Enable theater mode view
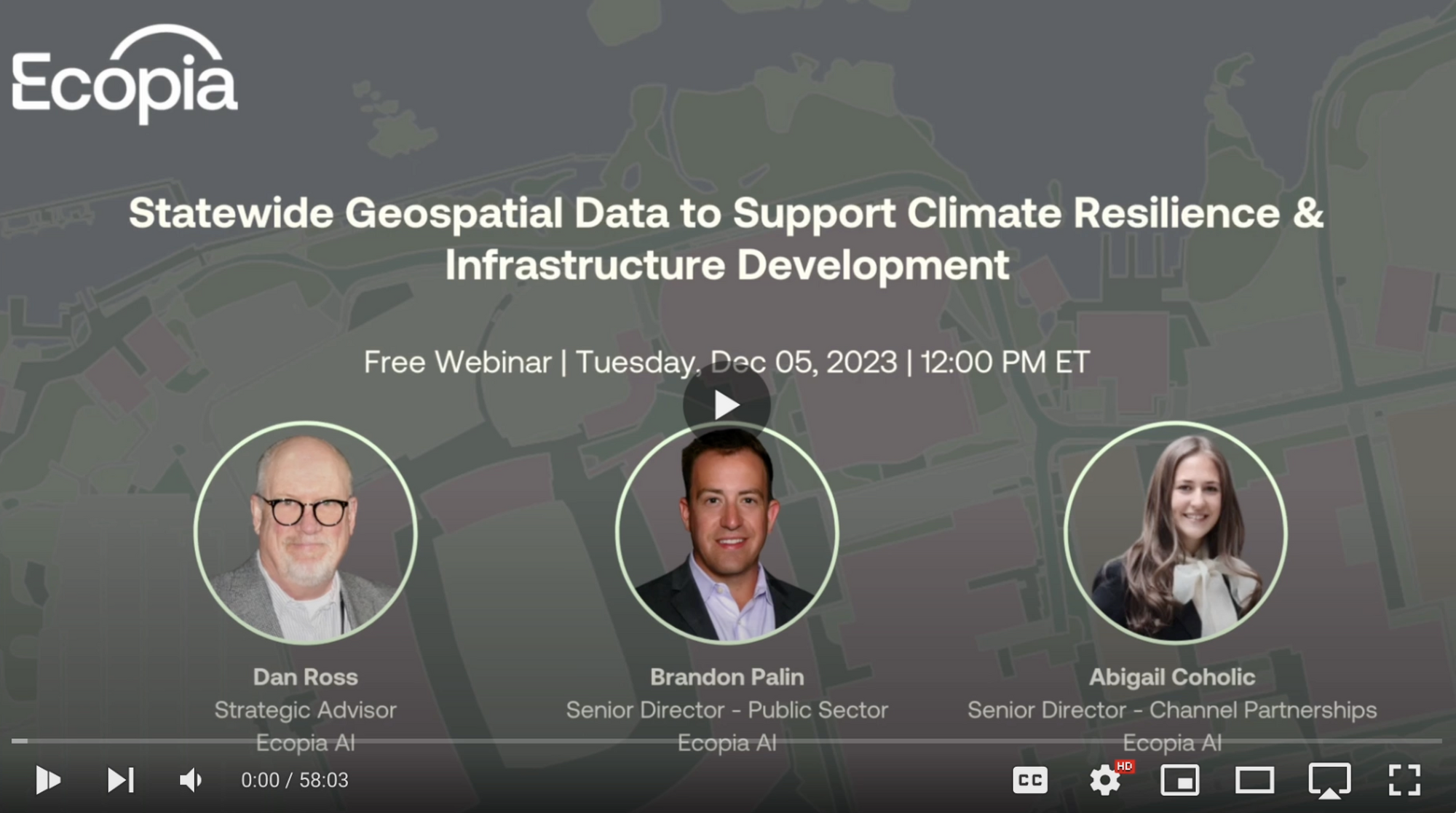This screenshot has width=1456, height=813. click(1254, 780)
